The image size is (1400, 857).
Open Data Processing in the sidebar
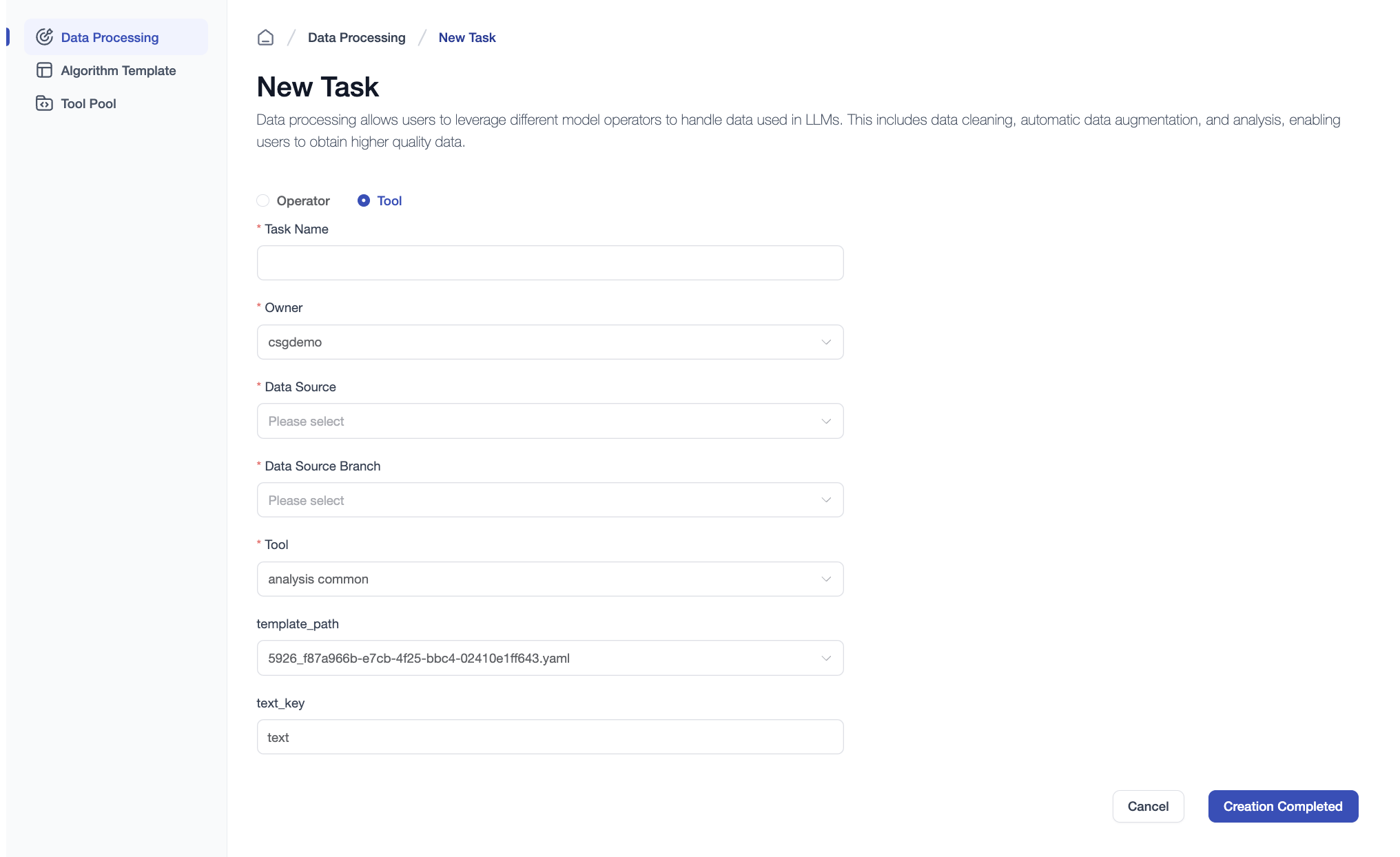[110, 37]
